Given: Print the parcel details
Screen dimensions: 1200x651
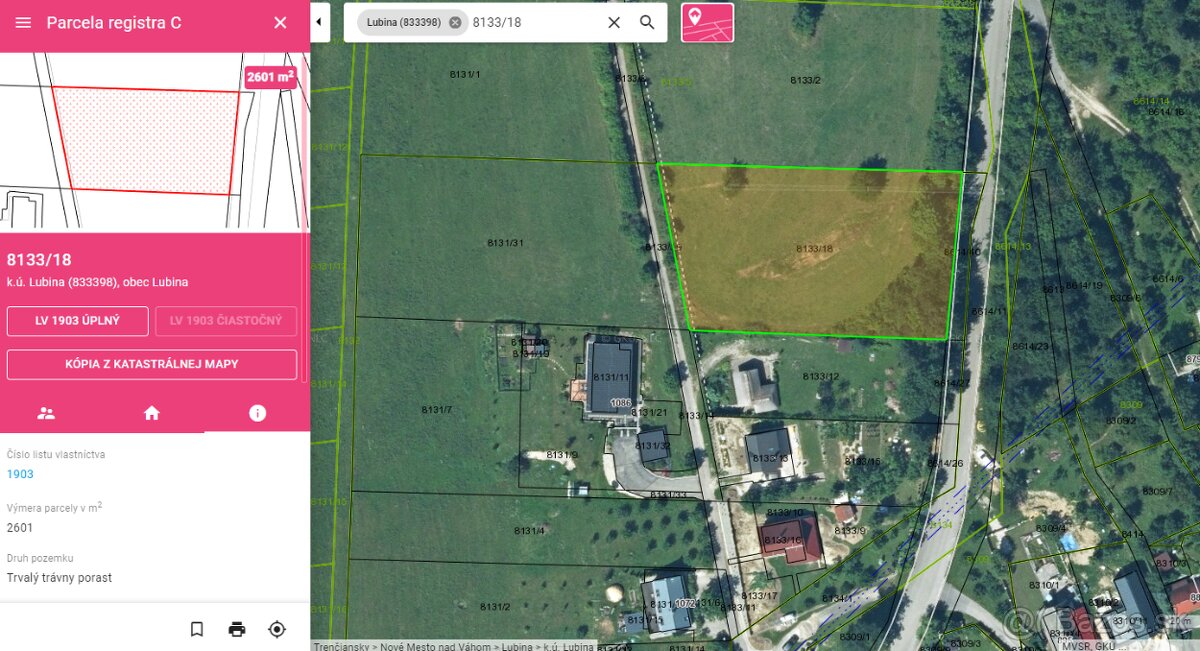Looking at the screenshot, I should tap(237, 629).
